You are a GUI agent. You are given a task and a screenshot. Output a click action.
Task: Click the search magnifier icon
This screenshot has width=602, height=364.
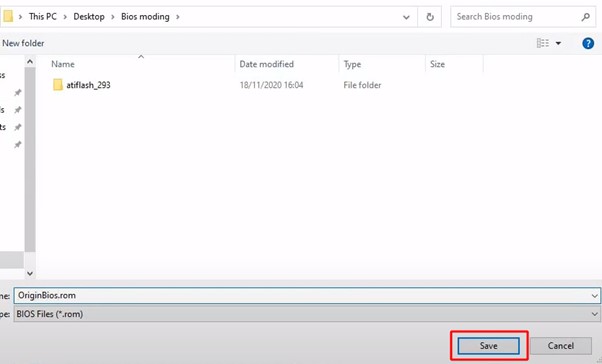click(x=585, y=17)
